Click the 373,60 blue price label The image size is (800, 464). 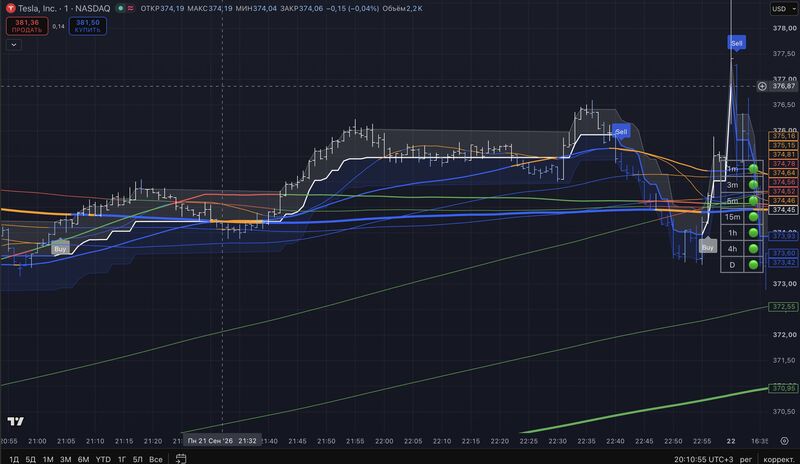coord(783,253)
